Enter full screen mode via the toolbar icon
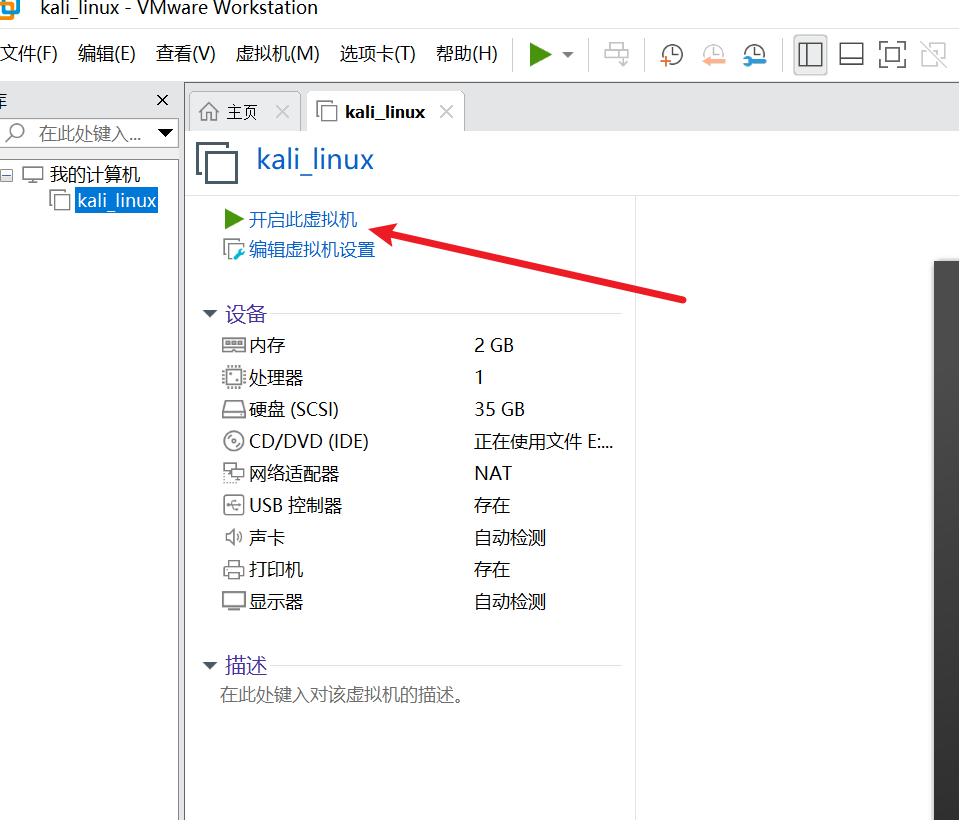This screenshot has width=959, height=820. (891, 54)
